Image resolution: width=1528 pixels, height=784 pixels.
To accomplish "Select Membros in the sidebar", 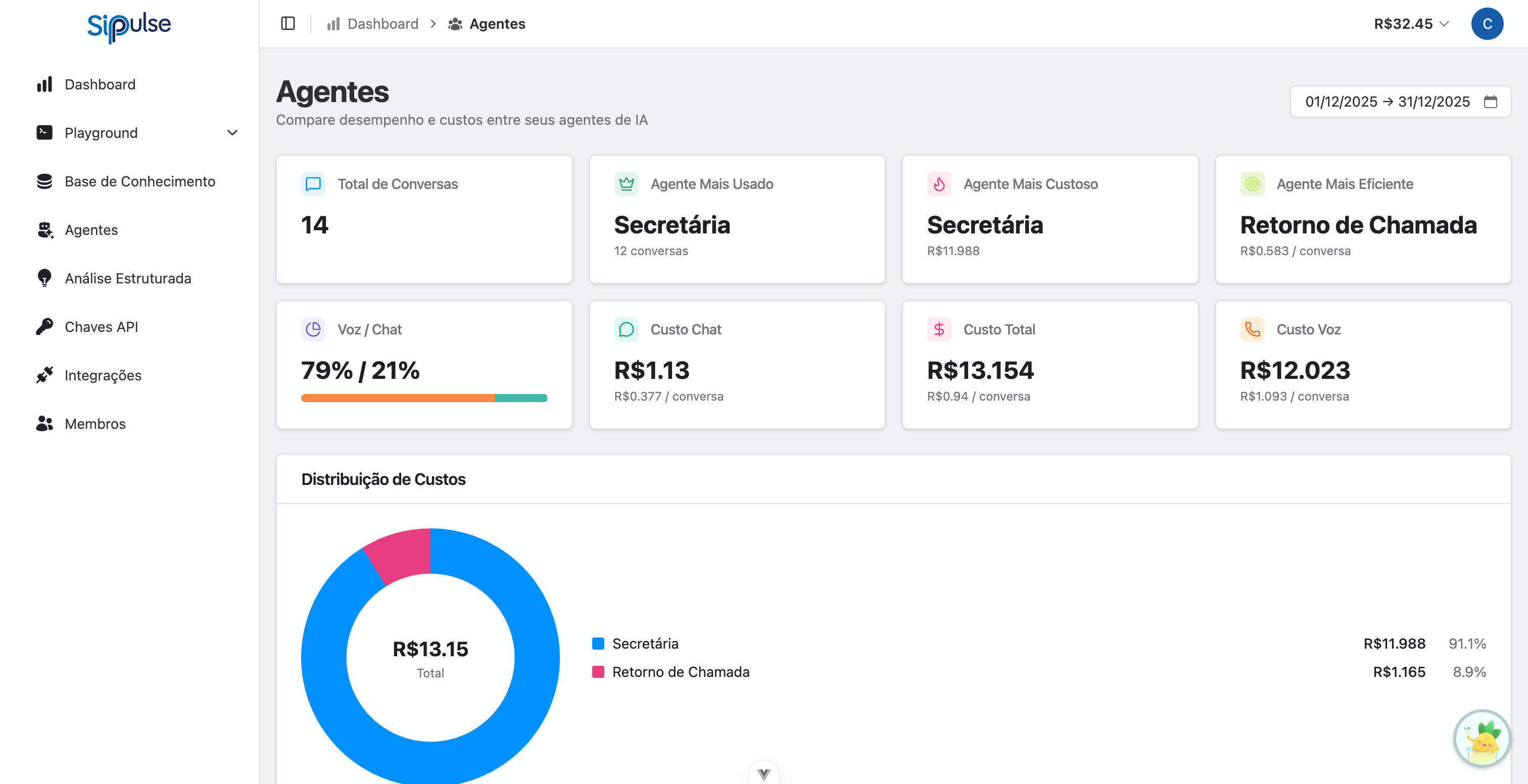I will (95, 423).
